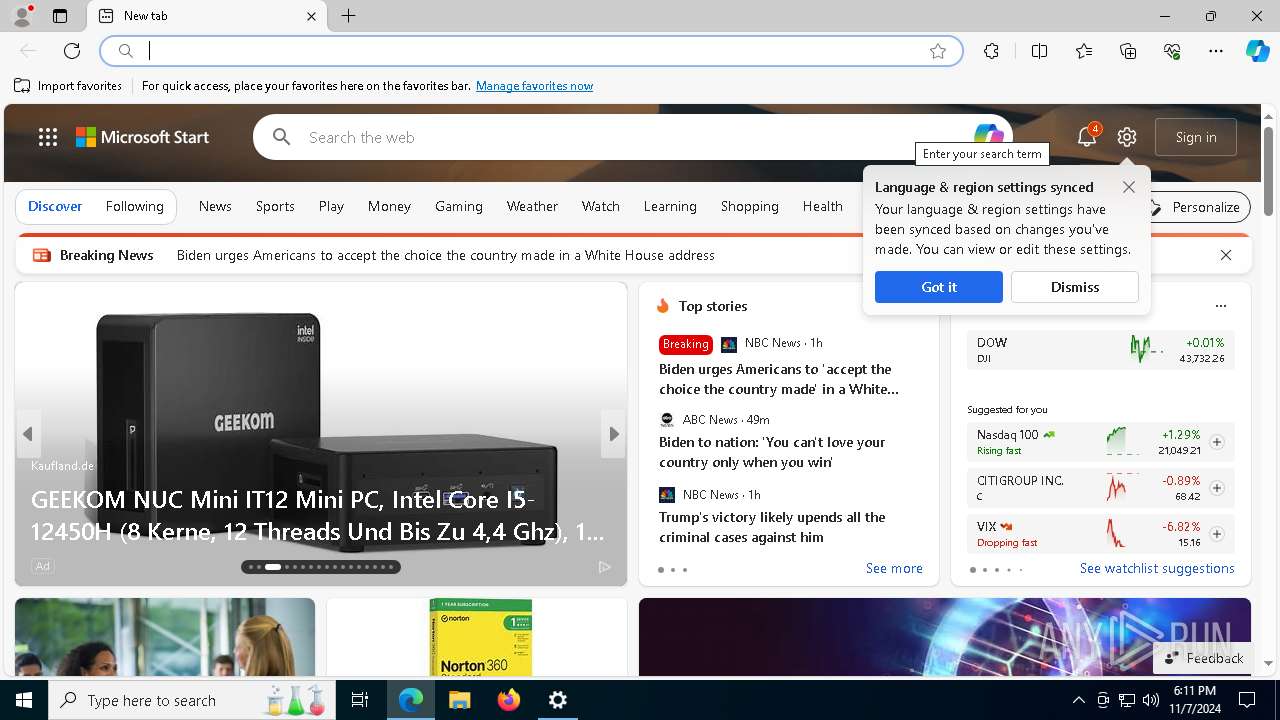Add VIX to watchlist
1280x720 pixels.
tap(1217, 534)
